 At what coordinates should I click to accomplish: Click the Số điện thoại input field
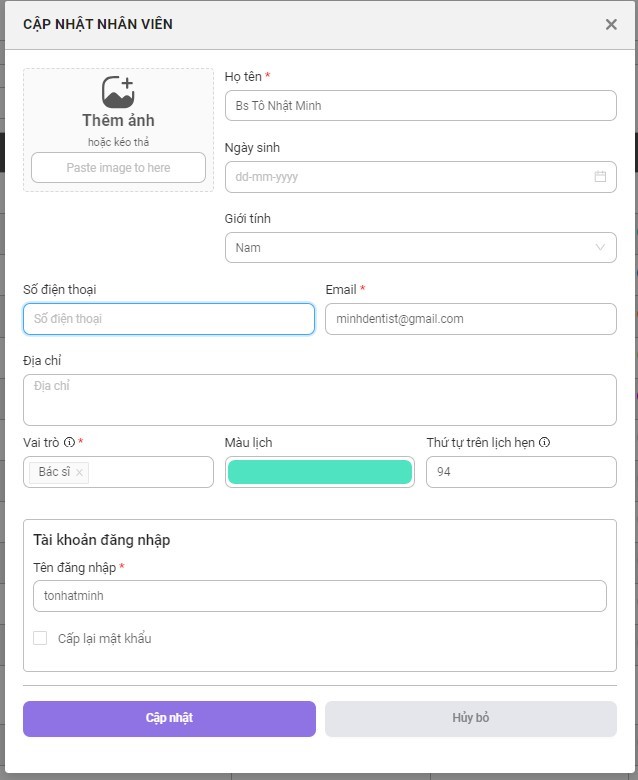click(x=169, y=319)
